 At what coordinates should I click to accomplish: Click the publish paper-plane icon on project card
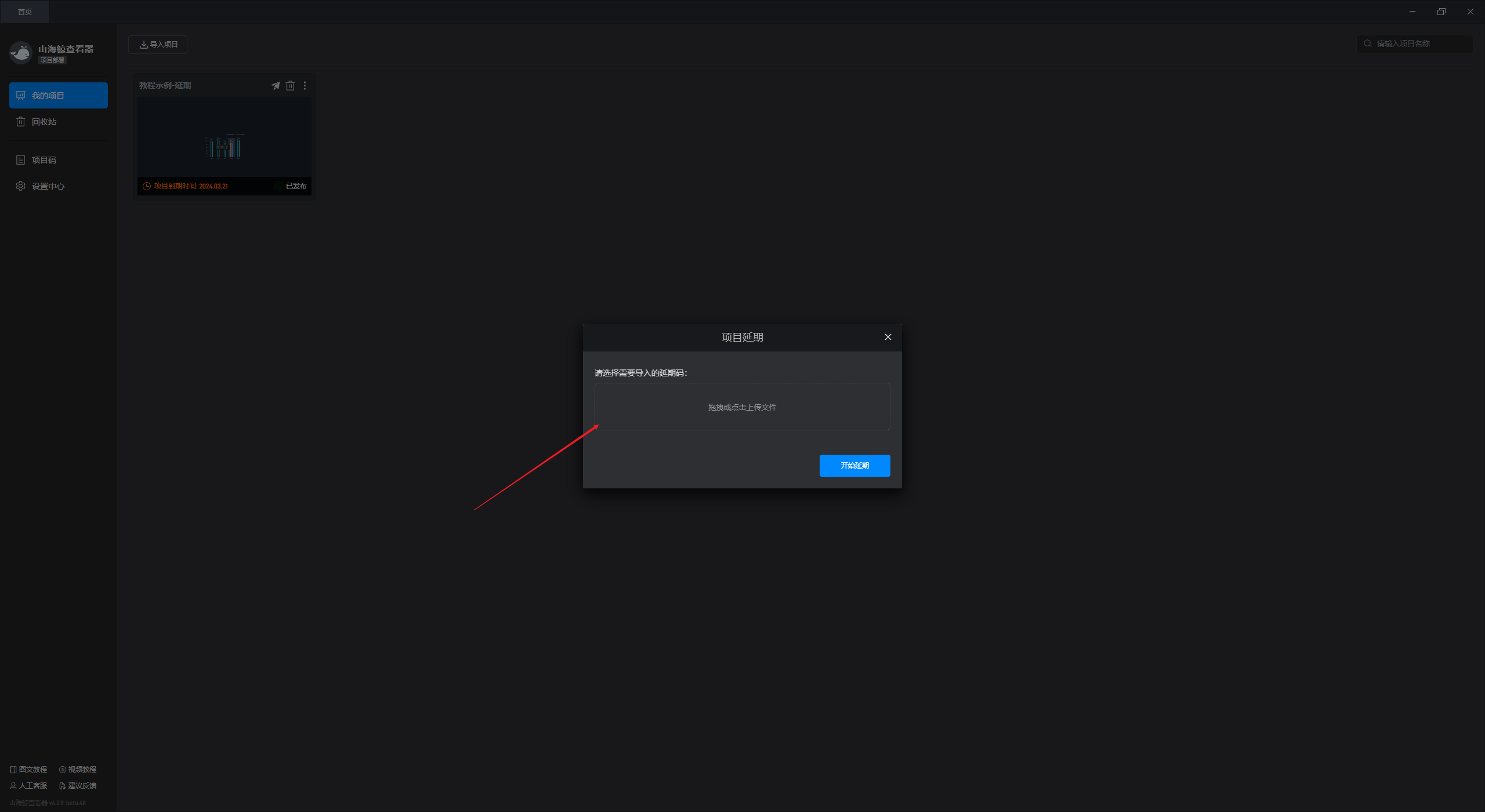tap(276, 86)
